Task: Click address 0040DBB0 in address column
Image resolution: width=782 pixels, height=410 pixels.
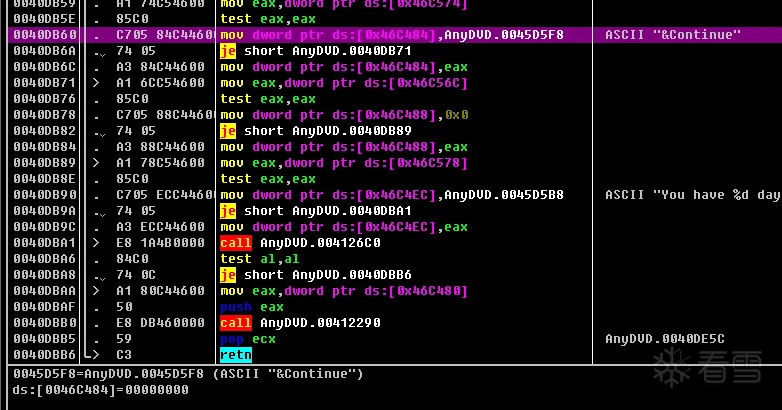Action: click(x=45, y=322)
